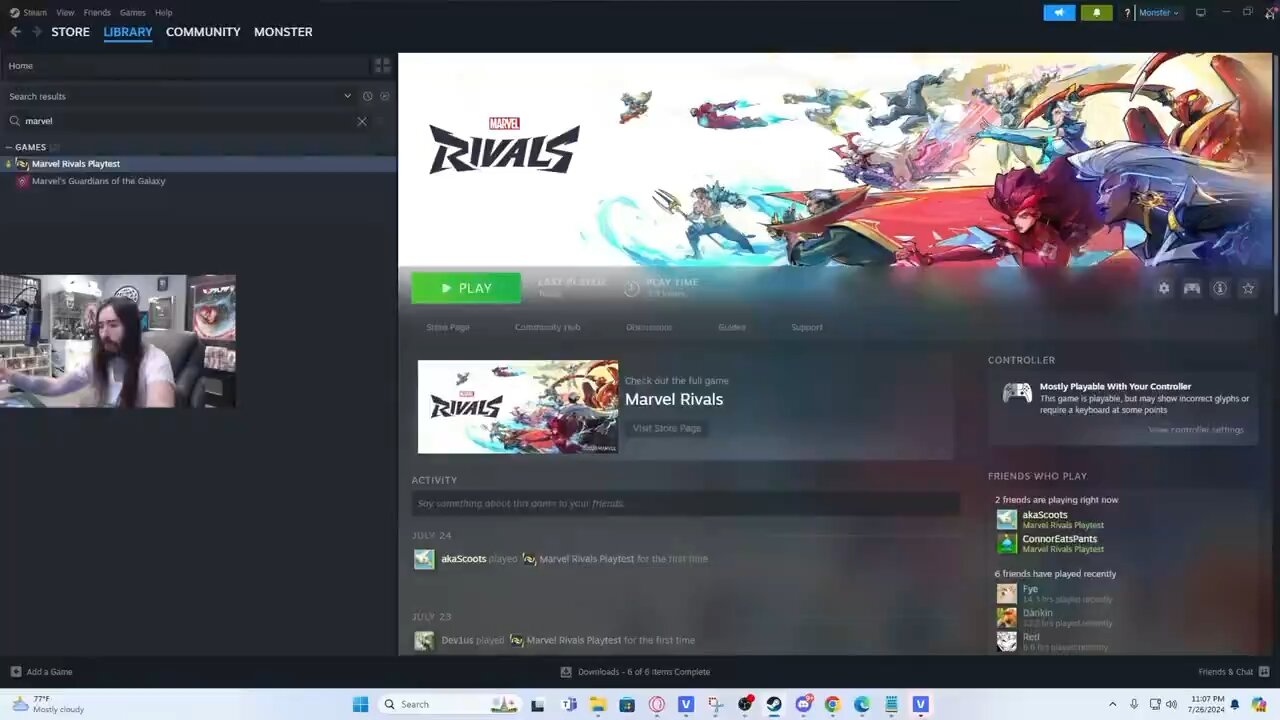Viewport: 1280px width, 720px height.
Task: Open the COMMUNITY tab
Action: 203,32
